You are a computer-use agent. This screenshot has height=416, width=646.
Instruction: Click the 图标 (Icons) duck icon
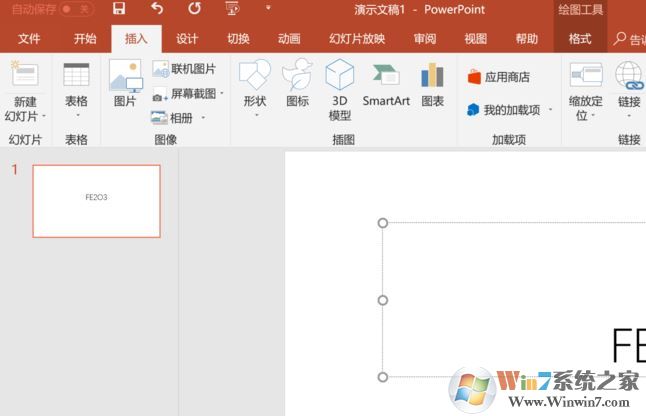point(297,75)
